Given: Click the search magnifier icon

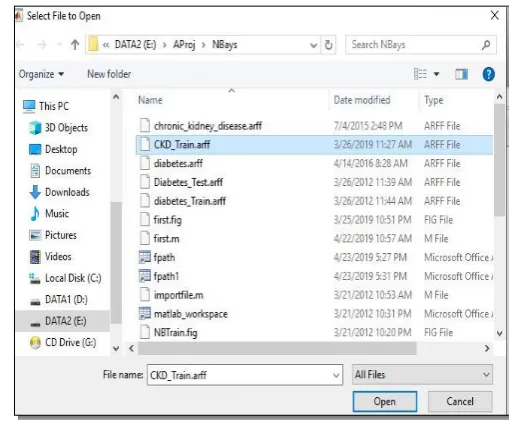Looking at the screenshot, I should tap(486, 45).
